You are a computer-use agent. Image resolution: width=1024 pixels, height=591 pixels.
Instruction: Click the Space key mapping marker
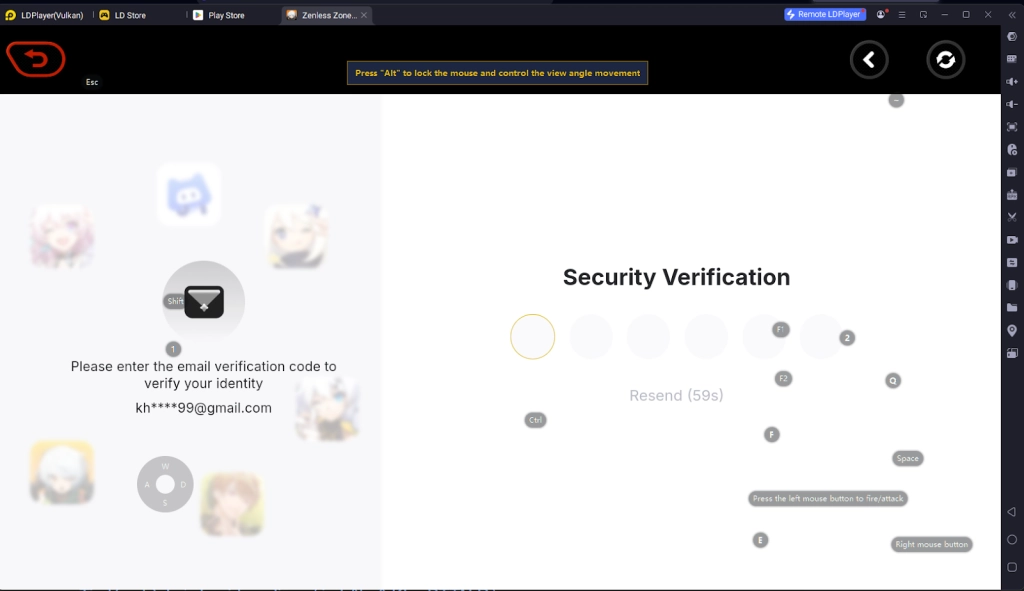[x=908, y=458]
